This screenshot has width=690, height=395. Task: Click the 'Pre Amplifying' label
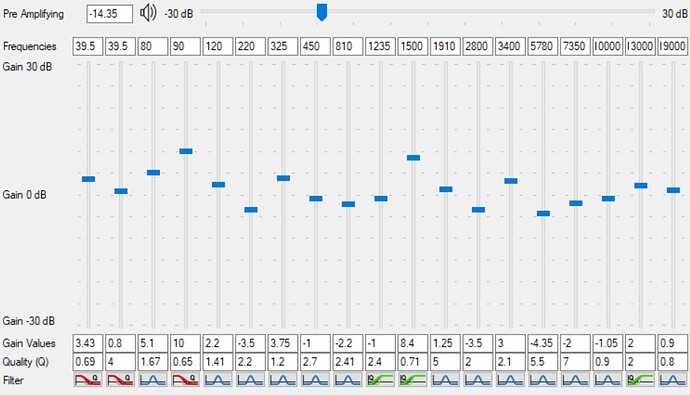pyautogui.click(x=33, y=14)
